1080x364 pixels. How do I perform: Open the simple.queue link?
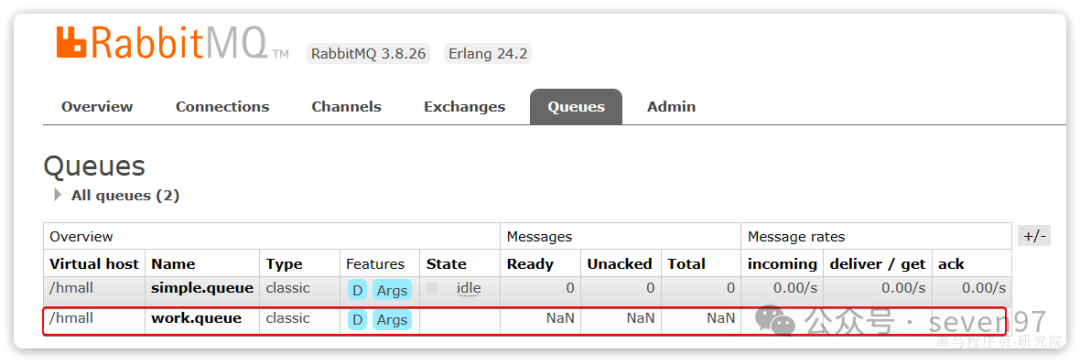click(x=202, y=287)
